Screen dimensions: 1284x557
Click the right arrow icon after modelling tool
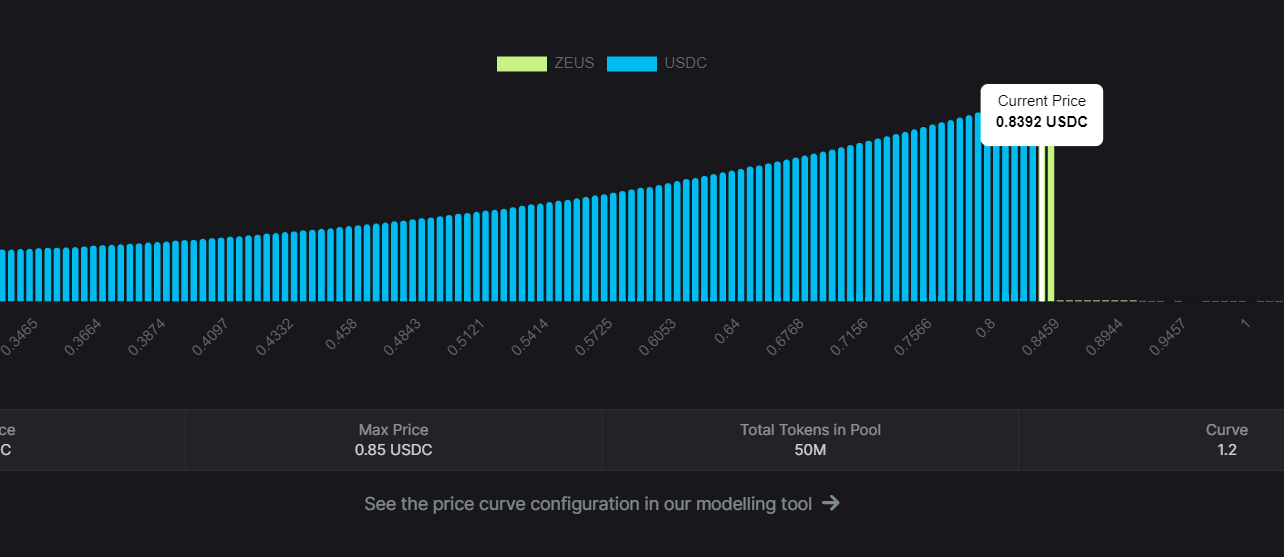tap(830, 503)
